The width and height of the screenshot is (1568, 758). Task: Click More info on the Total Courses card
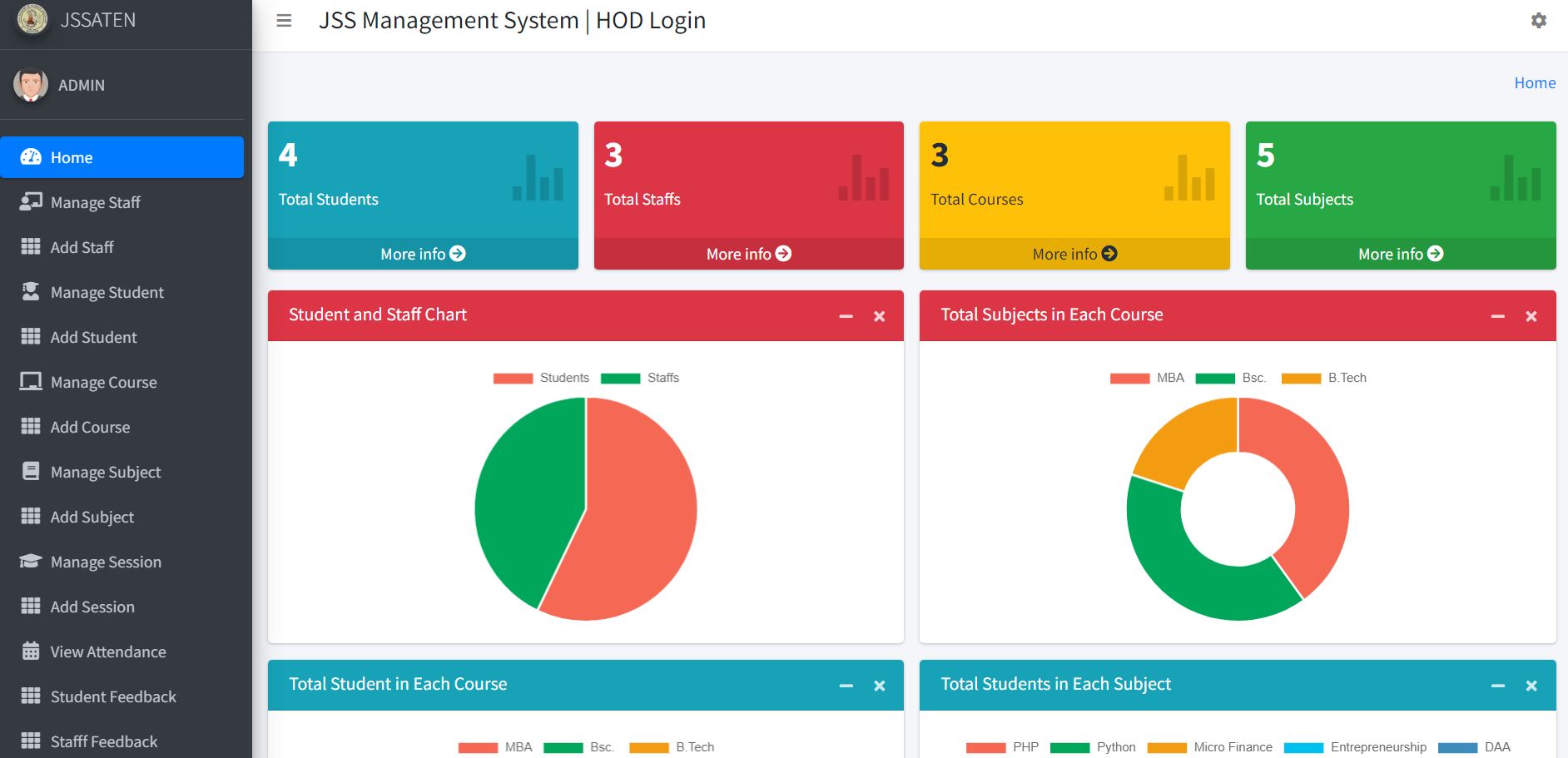[x=1074, y=254]
